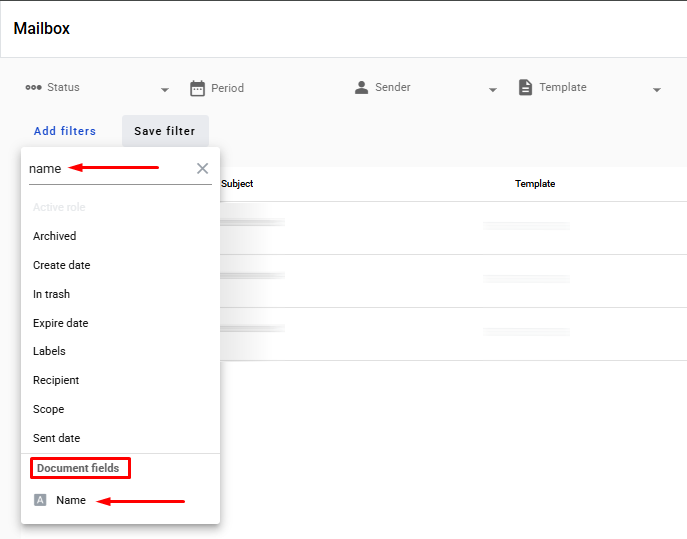Clear the filter search with X icon
This screenshot has height=539, width=687.
coord(202,168)
